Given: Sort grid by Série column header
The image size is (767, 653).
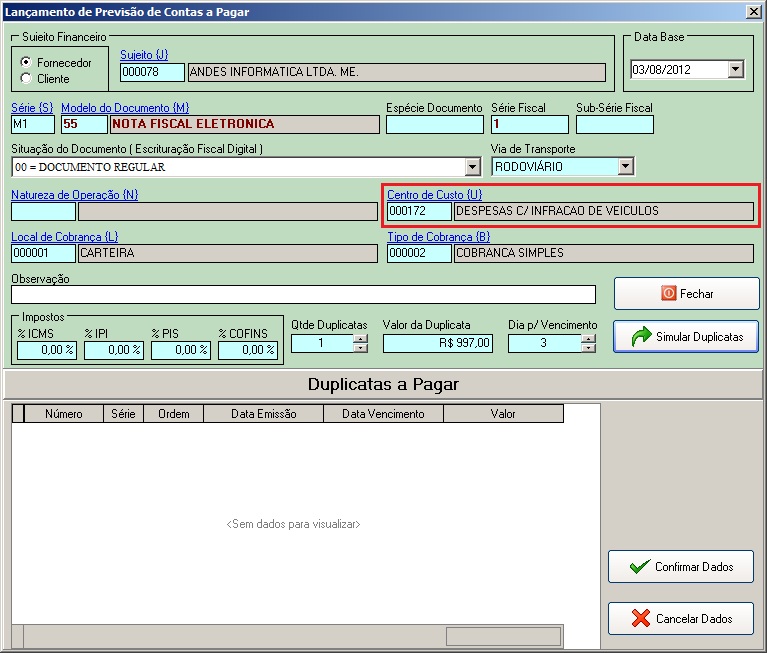Looking at the screenshot, I should point(123,414).
